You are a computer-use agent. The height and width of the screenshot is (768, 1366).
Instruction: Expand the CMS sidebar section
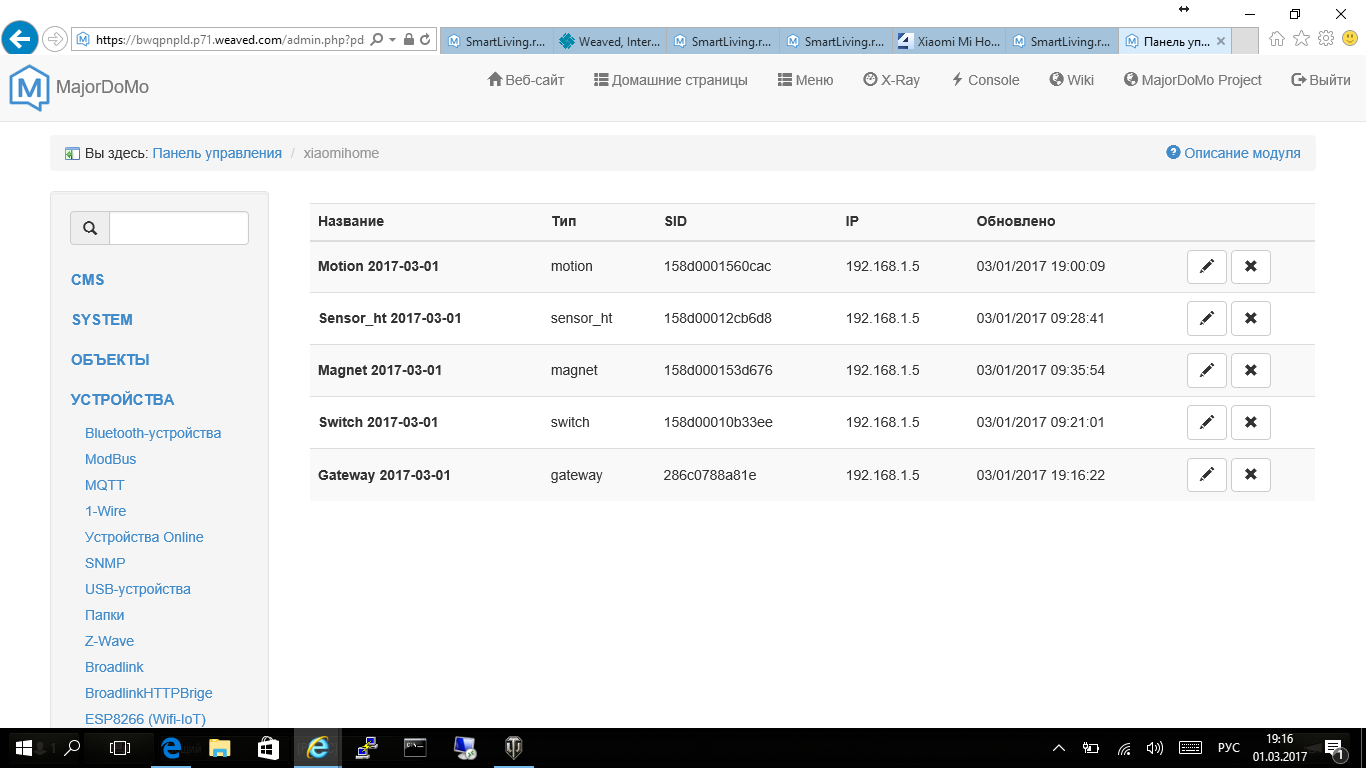tap(87, 280)
